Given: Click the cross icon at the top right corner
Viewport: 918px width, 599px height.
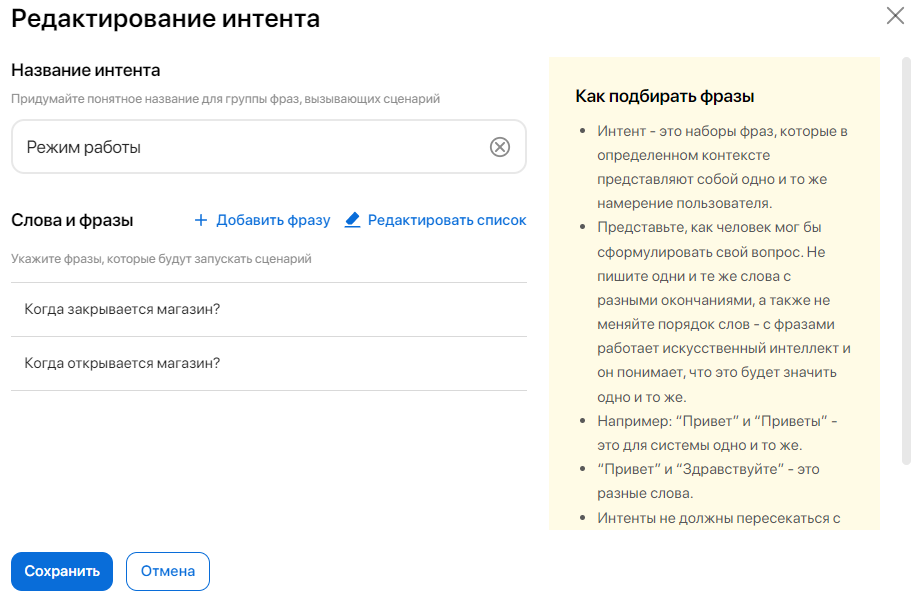Looking at the screenshot, I should pyautogui.click(x=895, y=16).
